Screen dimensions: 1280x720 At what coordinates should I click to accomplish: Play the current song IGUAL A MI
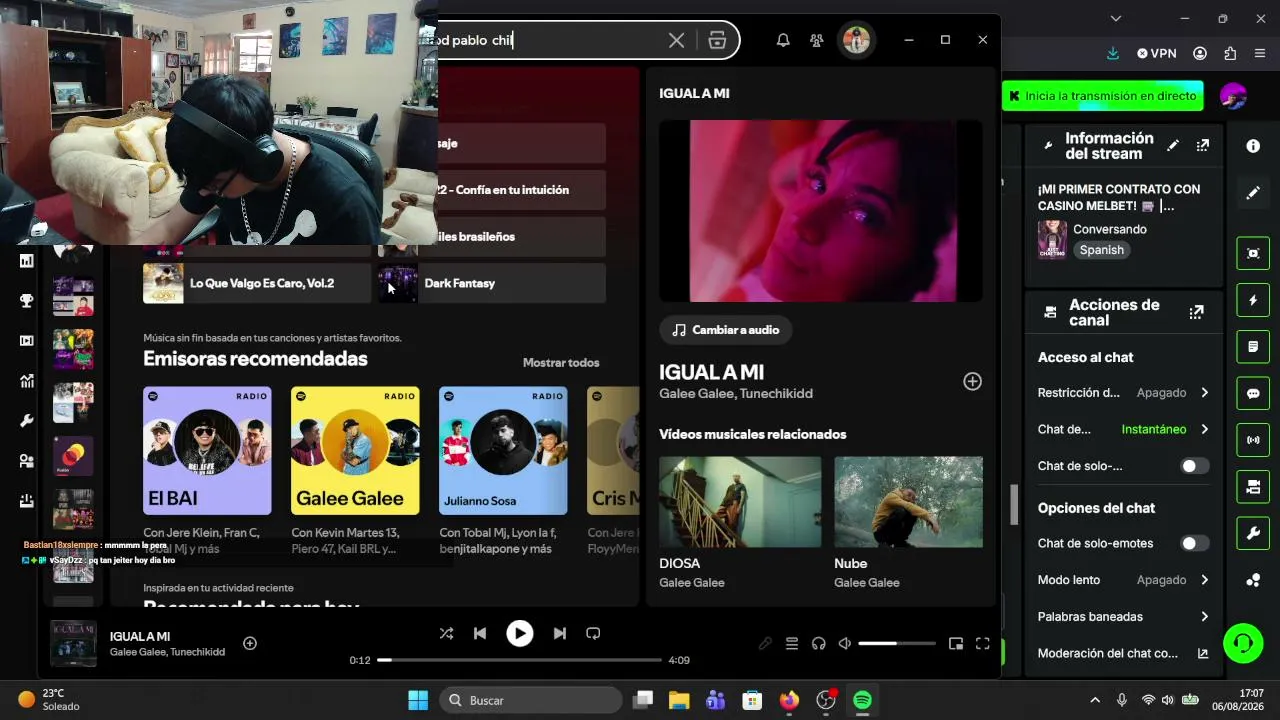520,633
